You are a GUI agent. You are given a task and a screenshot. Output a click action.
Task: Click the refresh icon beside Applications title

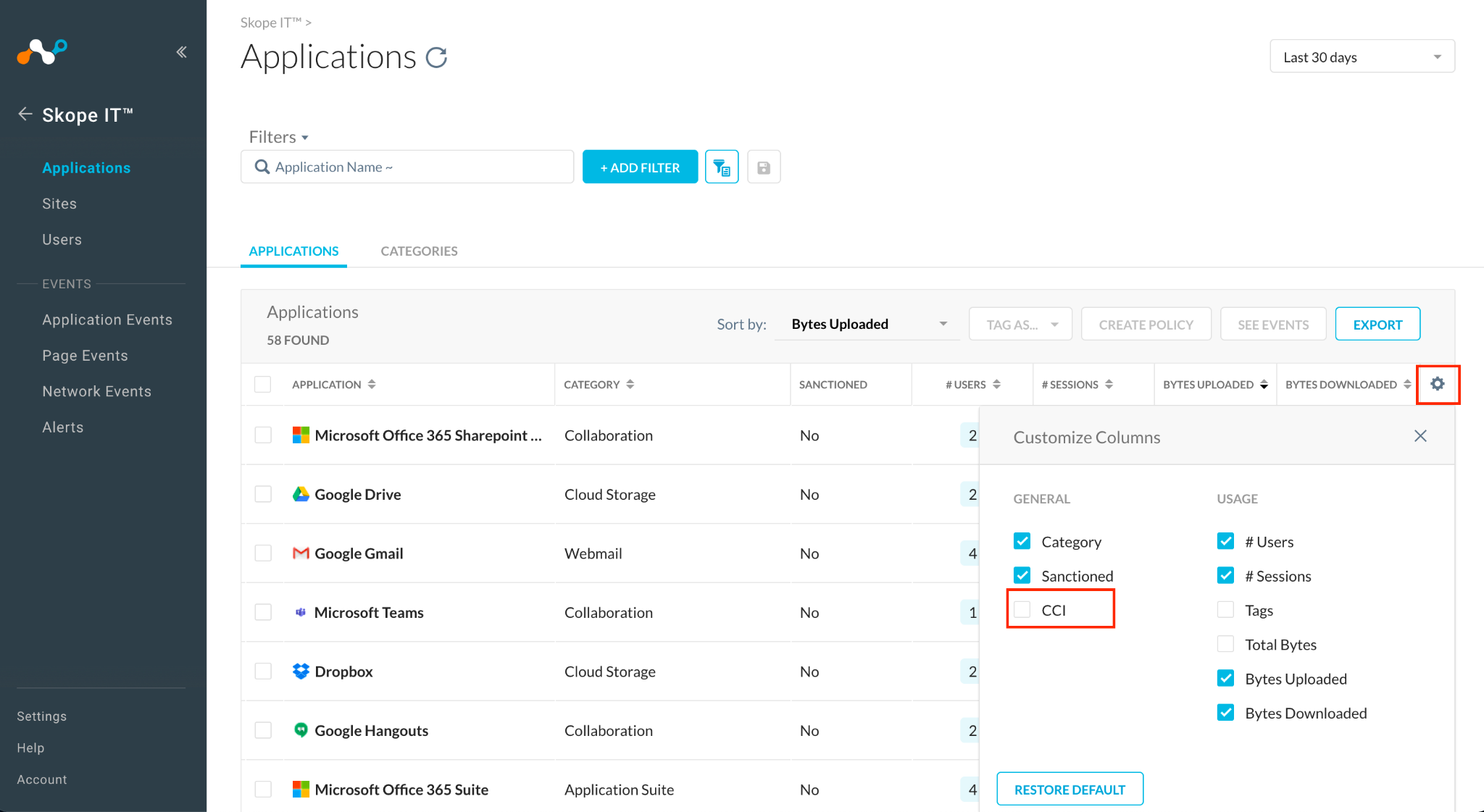(436, 57)
